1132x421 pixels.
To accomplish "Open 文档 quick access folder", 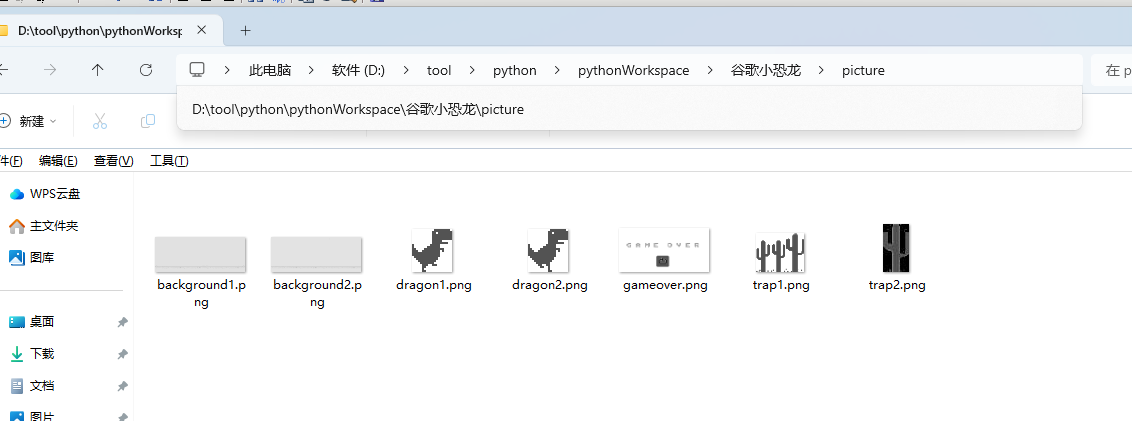I will point(32,386).
